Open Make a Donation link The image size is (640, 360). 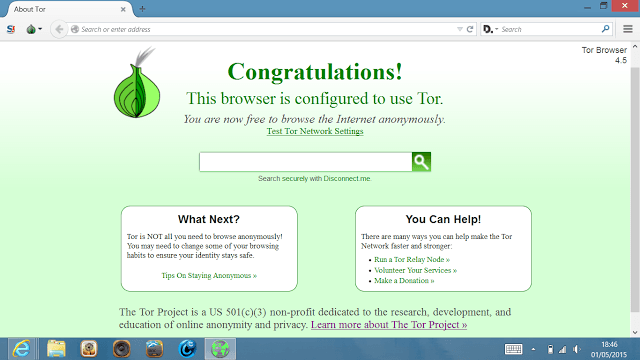click(404, 281)
